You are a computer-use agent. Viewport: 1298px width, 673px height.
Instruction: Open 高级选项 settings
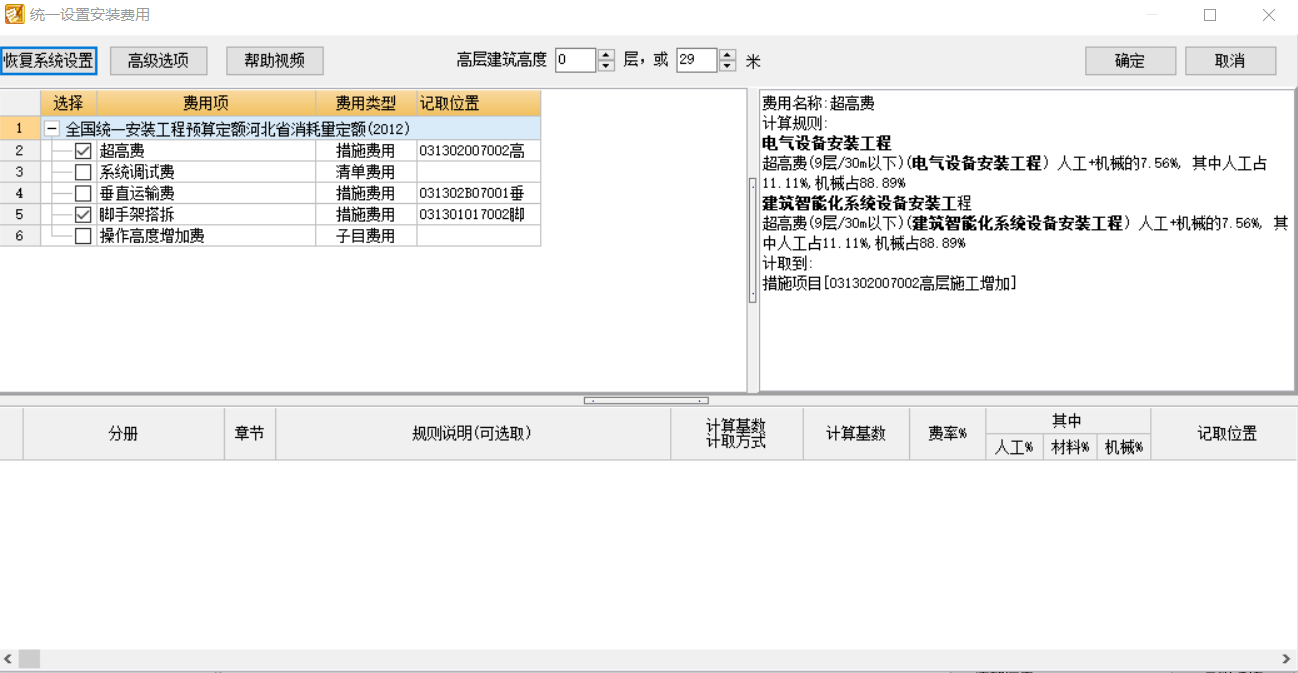[158, 61]
